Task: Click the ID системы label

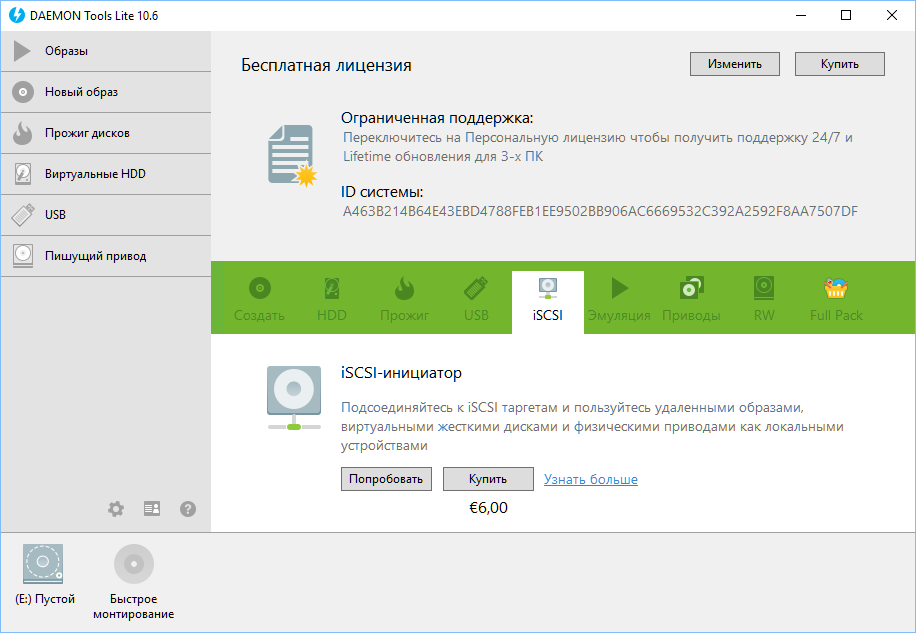Action: 382,192
